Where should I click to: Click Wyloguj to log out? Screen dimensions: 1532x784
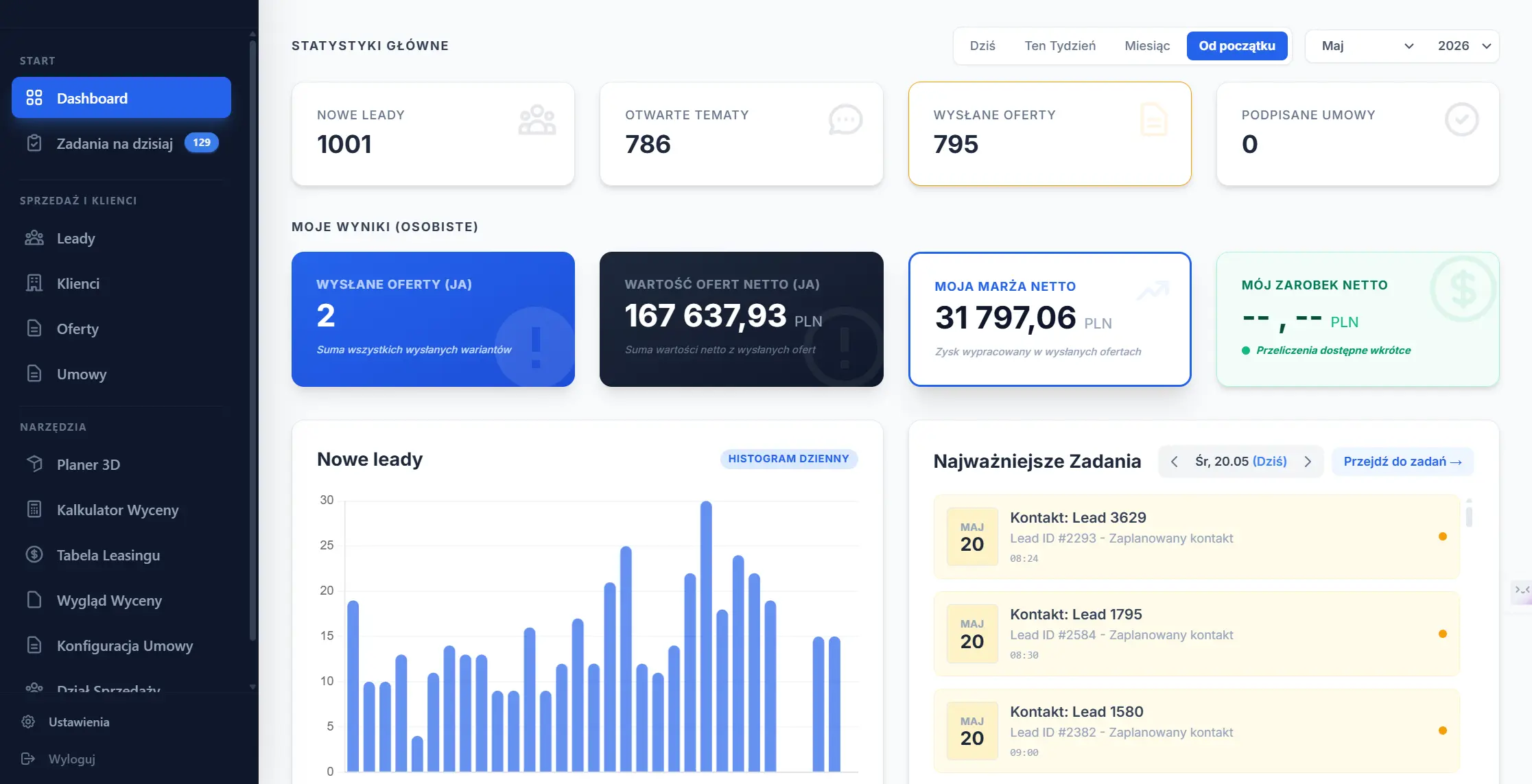pyautogui.click(x=72, y=759)
